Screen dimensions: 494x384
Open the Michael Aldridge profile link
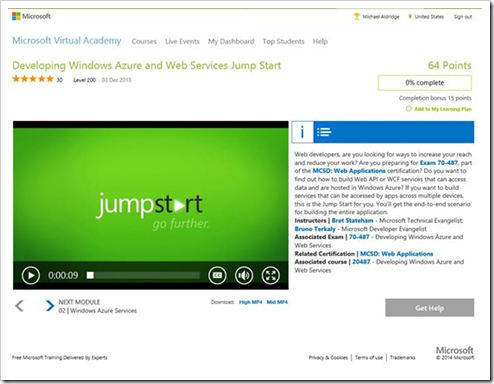pos(381,17)
